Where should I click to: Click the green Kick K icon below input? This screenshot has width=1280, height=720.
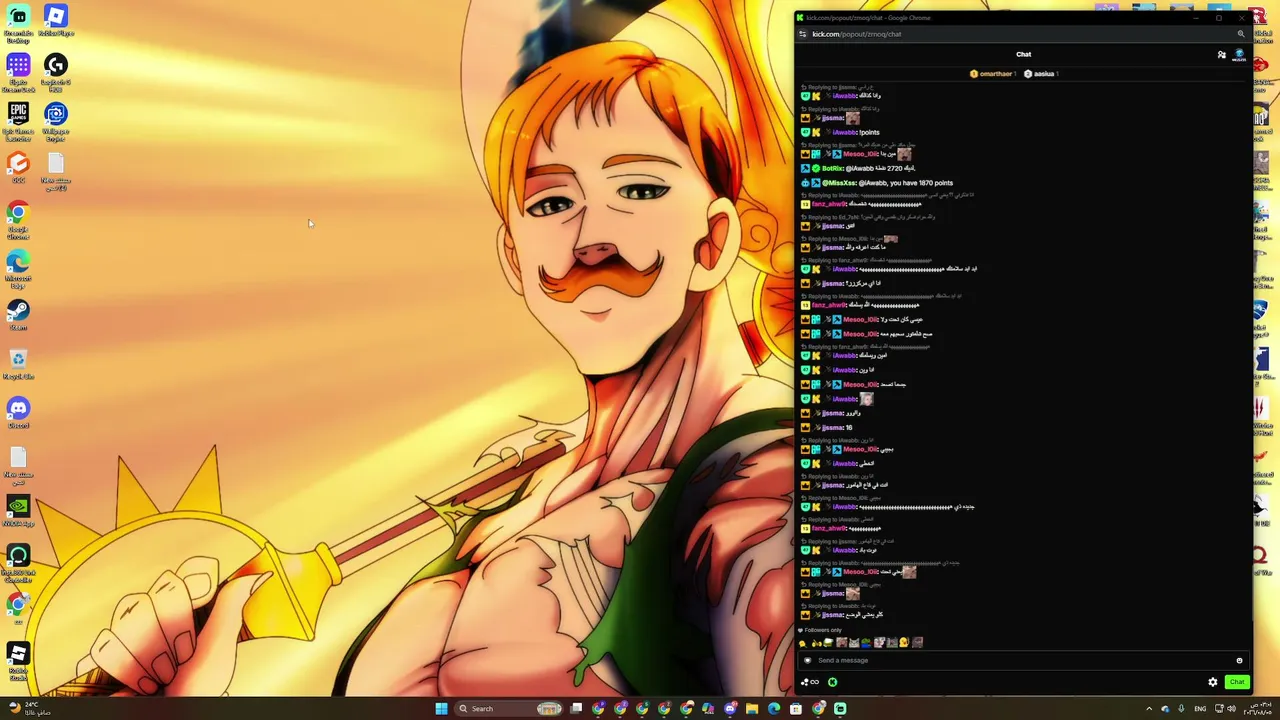click(832, 682)
